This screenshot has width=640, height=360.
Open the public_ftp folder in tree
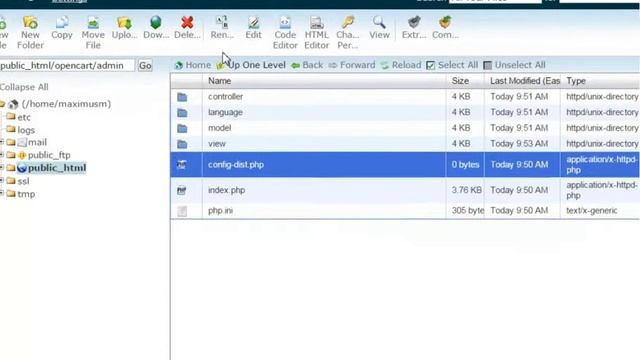[49, 155]
